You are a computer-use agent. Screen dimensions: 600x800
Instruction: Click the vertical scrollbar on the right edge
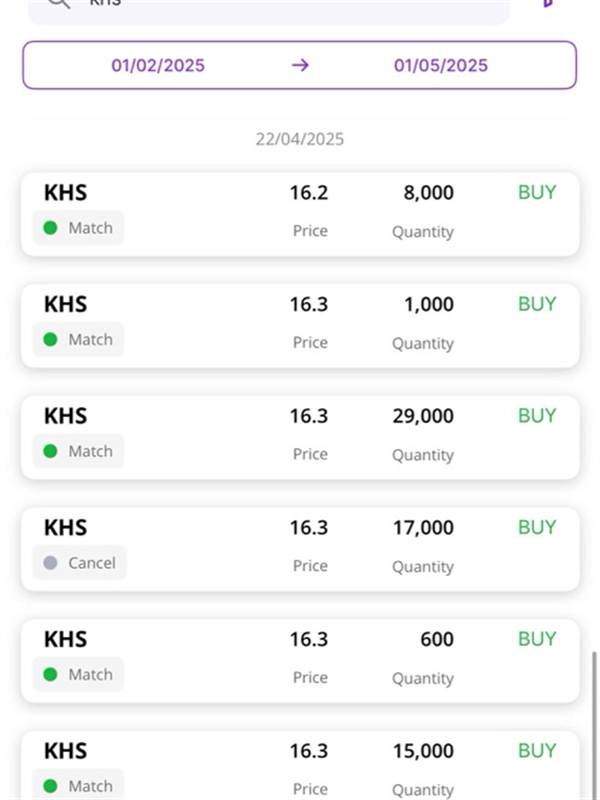coord(594,726)
